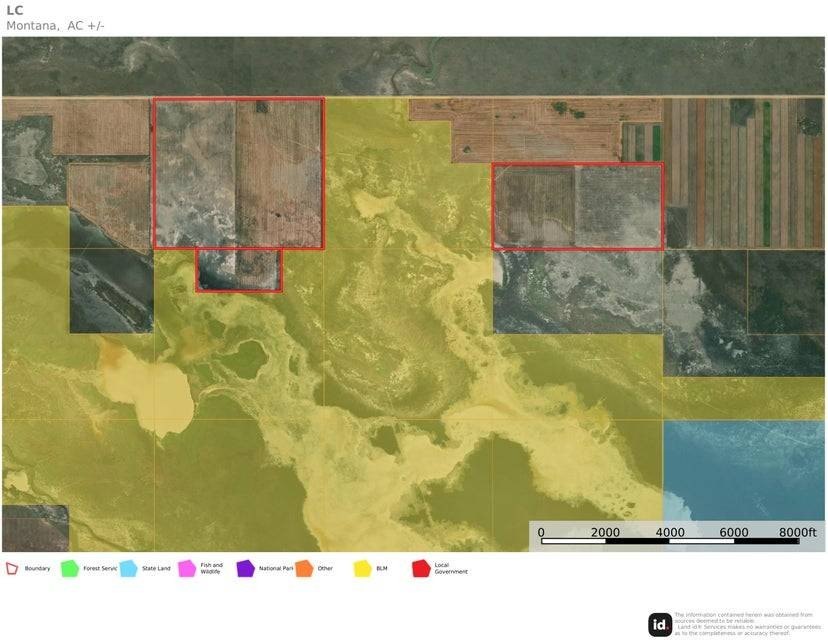Select the large red-outlined parcel at left
The image size is (828, 640).
pyautogui.click(x=239, y=173)
